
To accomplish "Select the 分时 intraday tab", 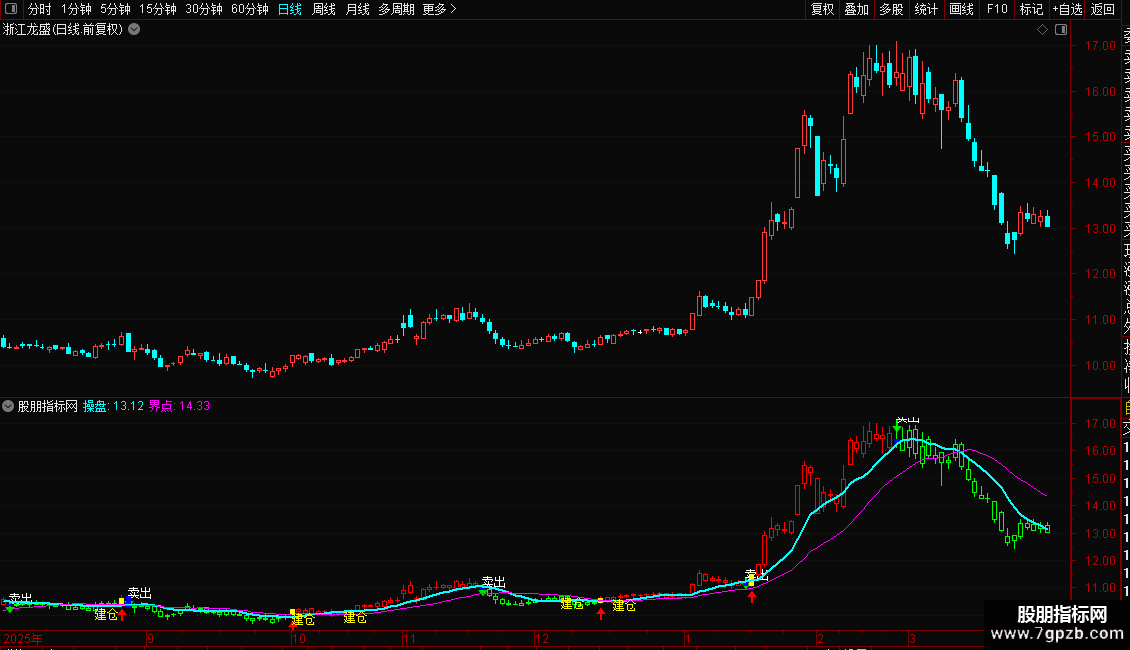I will click(40, 9).
